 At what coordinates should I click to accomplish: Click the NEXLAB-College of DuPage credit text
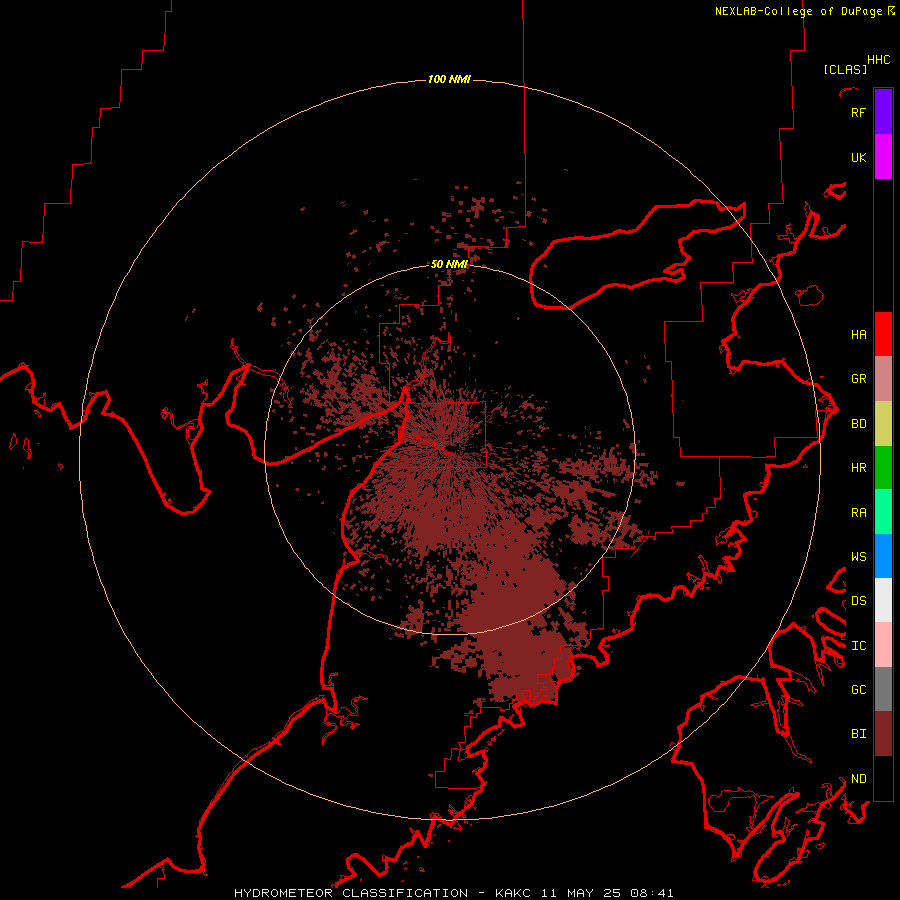tap(798, 11)
